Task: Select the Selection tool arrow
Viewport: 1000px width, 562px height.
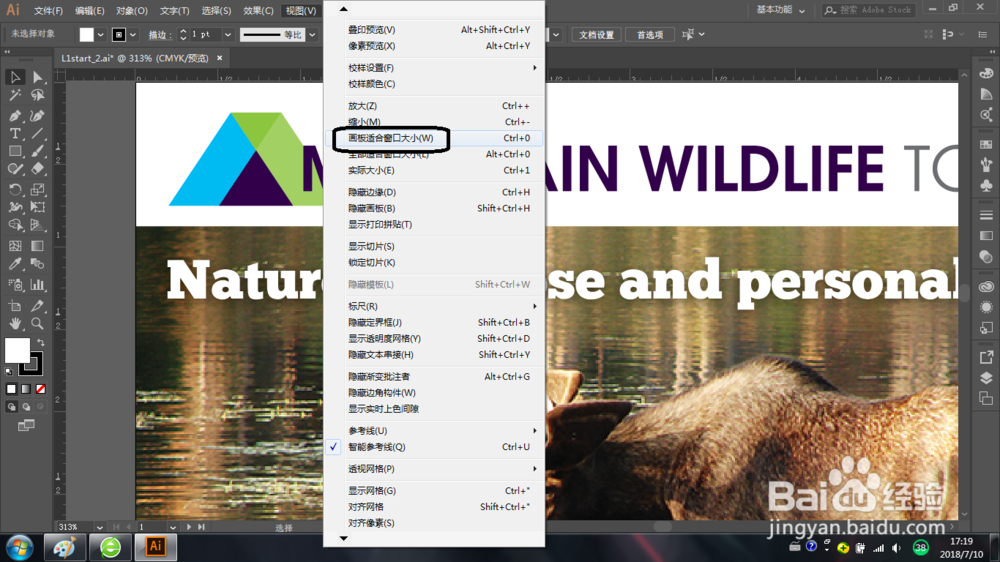Action: (15, 77)
